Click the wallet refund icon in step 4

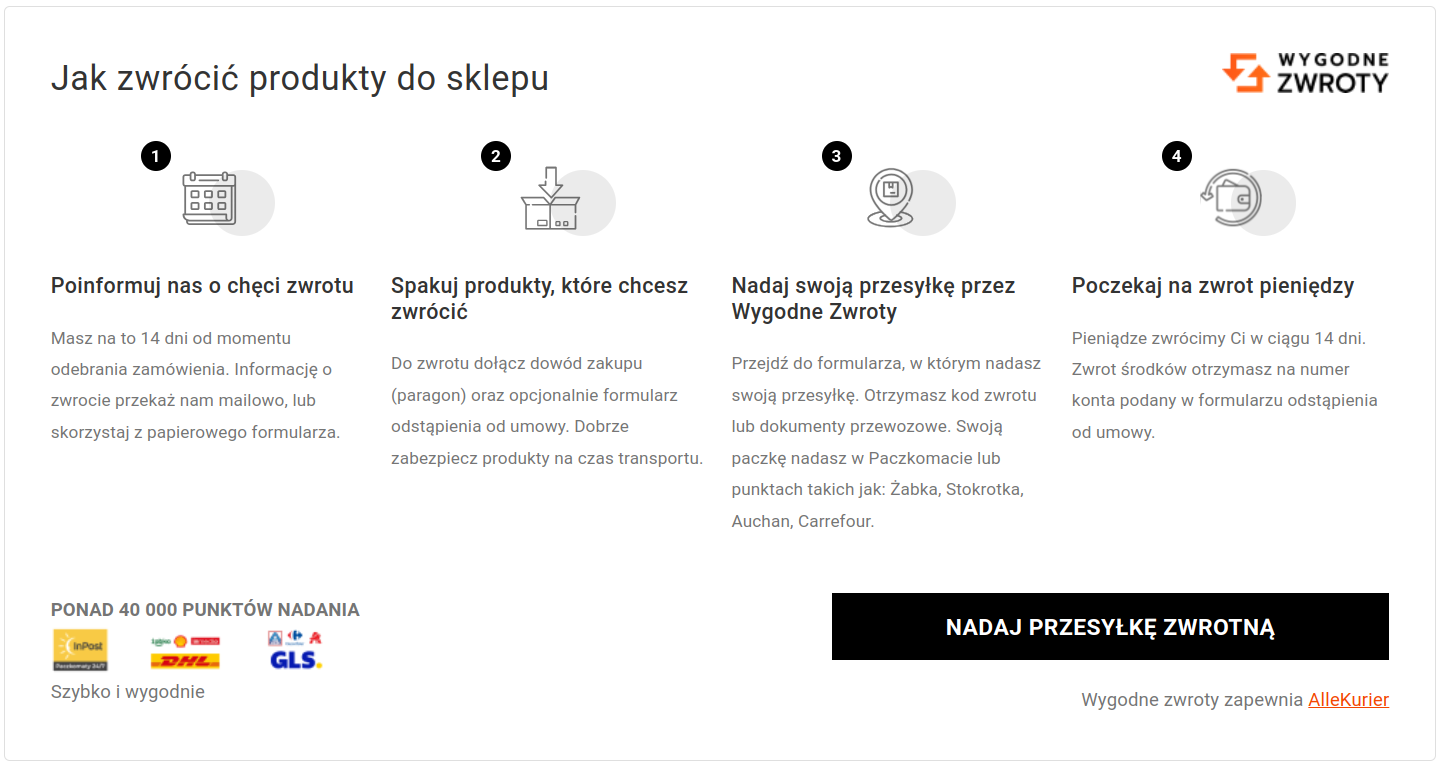pyautogui.click(x=1231, y=196)
